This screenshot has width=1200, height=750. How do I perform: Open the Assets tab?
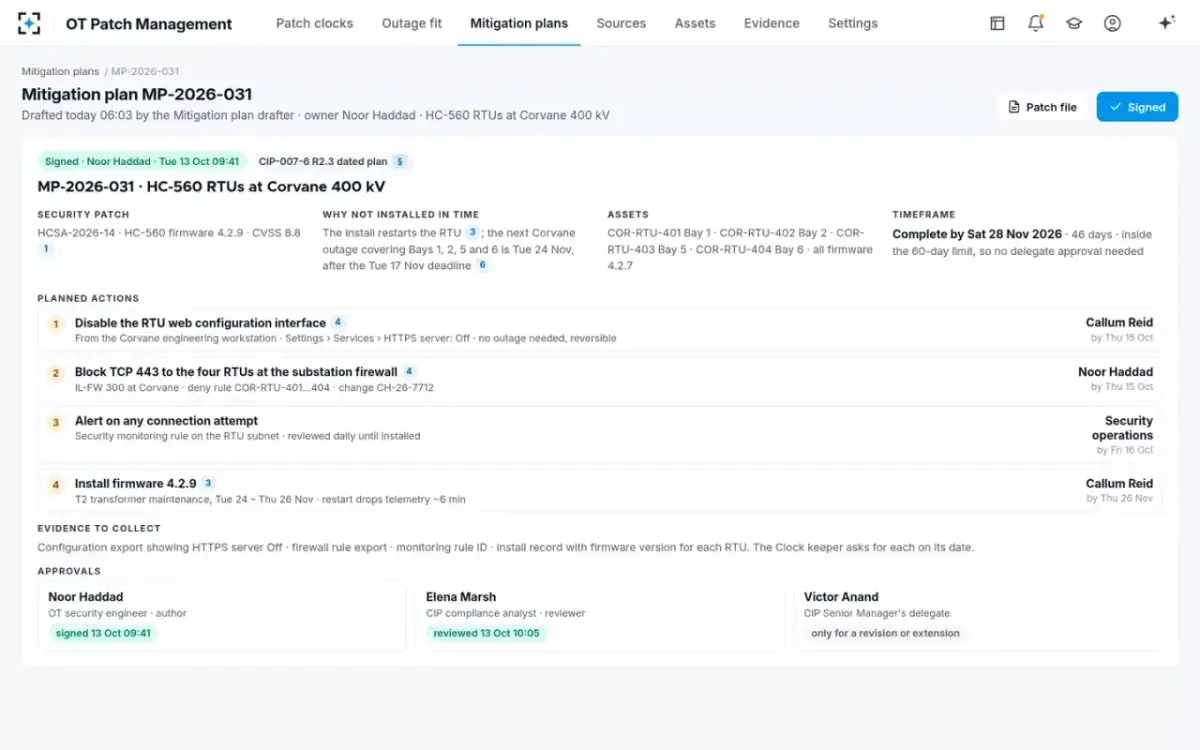point(695,23)
